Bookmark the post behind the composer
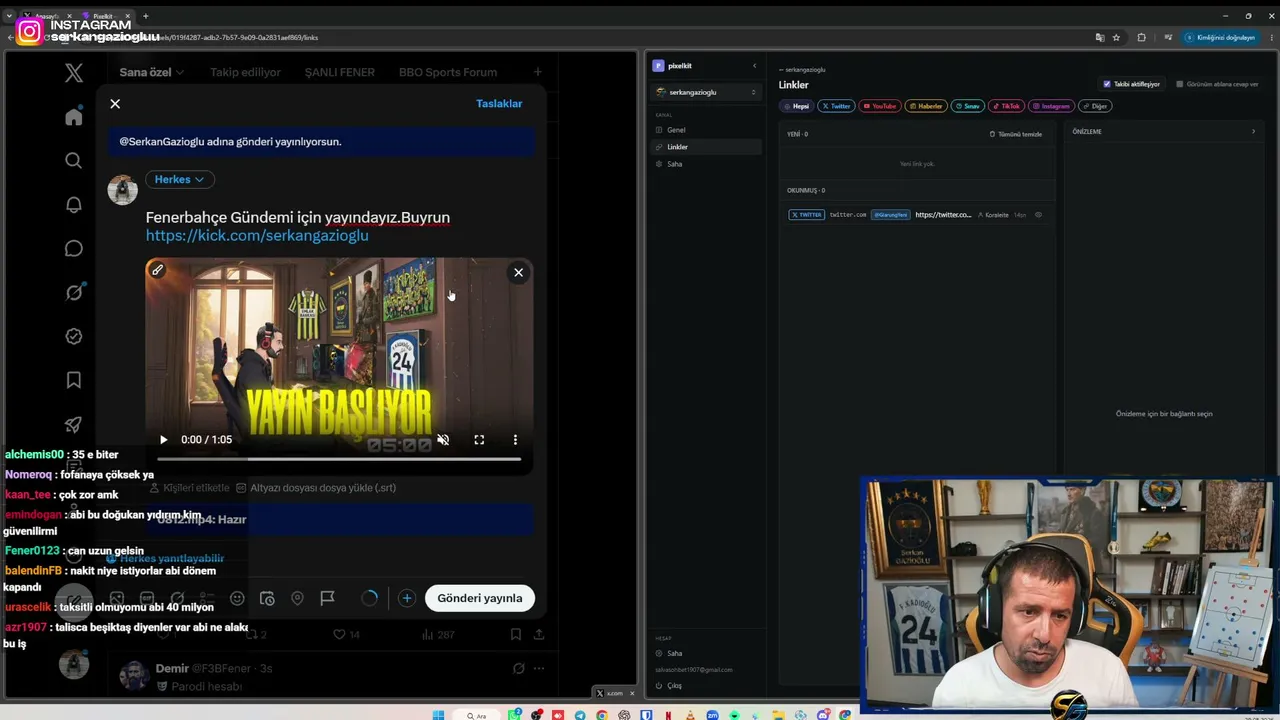Image resolution: width=1280 pixels, height=720 pixels. 516,634
